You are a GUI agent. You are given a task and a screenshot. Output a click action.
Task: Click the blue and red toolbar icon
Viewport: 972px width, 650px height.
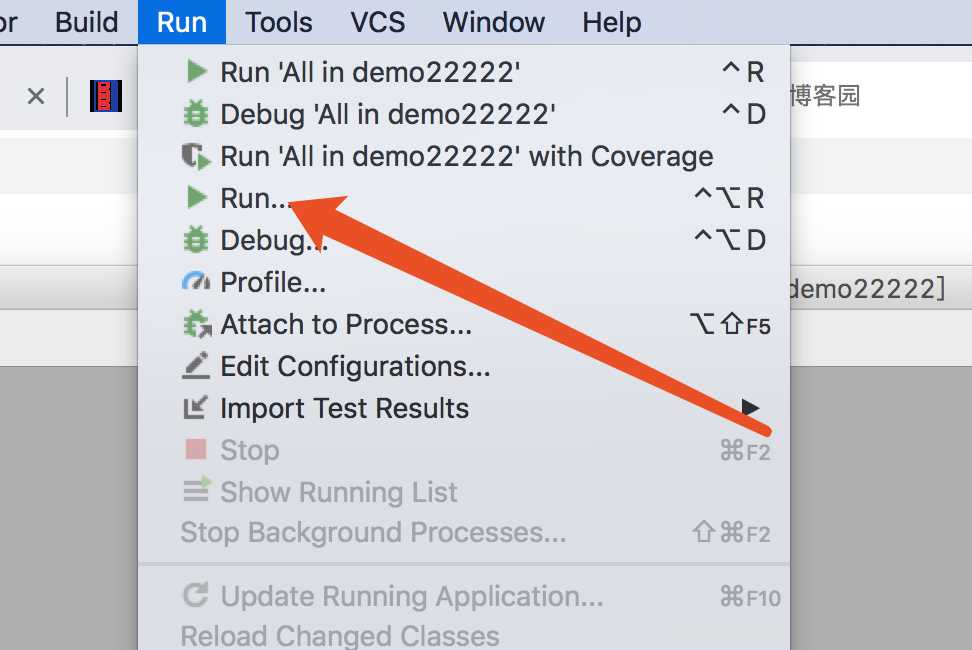click(106, 96)
